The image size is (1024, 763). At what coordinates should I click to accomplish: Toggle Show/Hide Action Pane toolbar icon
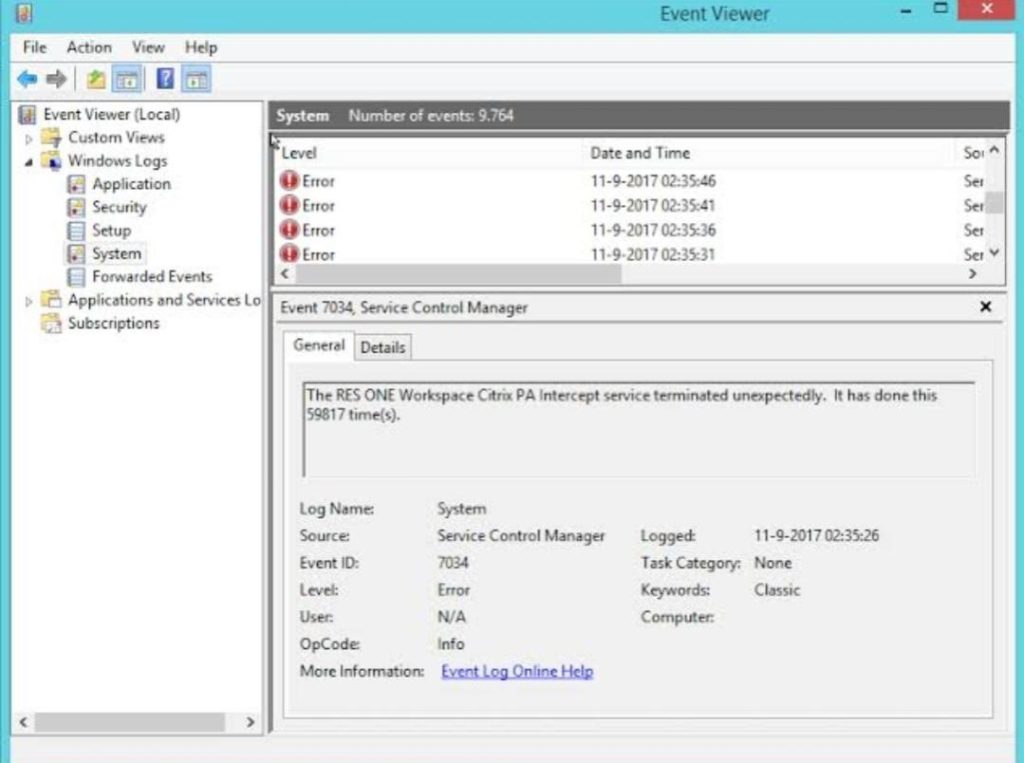197,79
